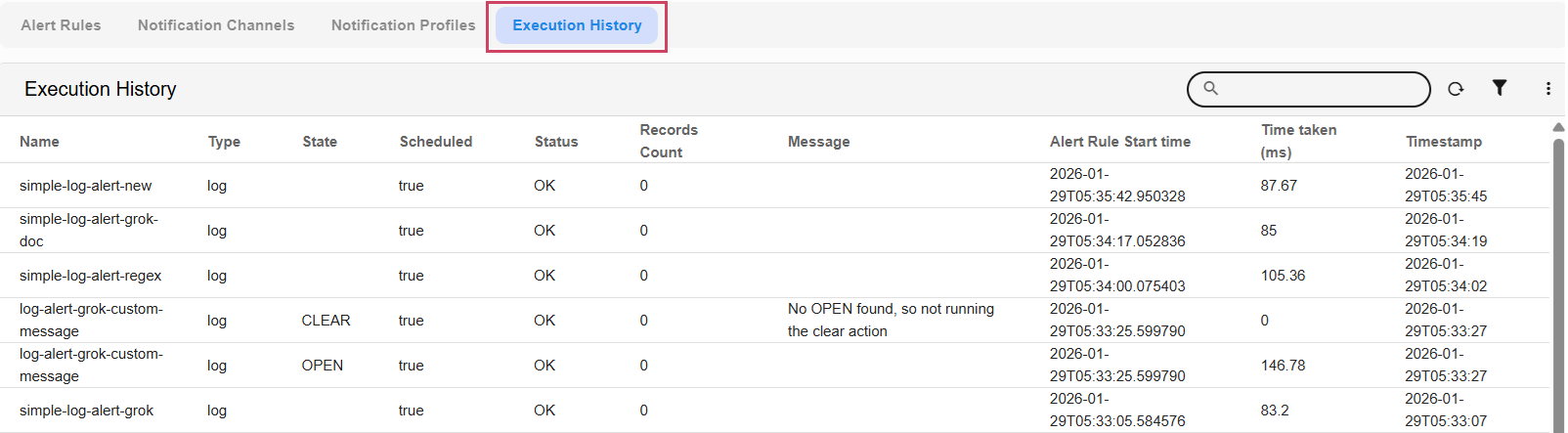Open the Notification Channels tab
This screenshot has height=433, width=1568.
coord(215,25)
